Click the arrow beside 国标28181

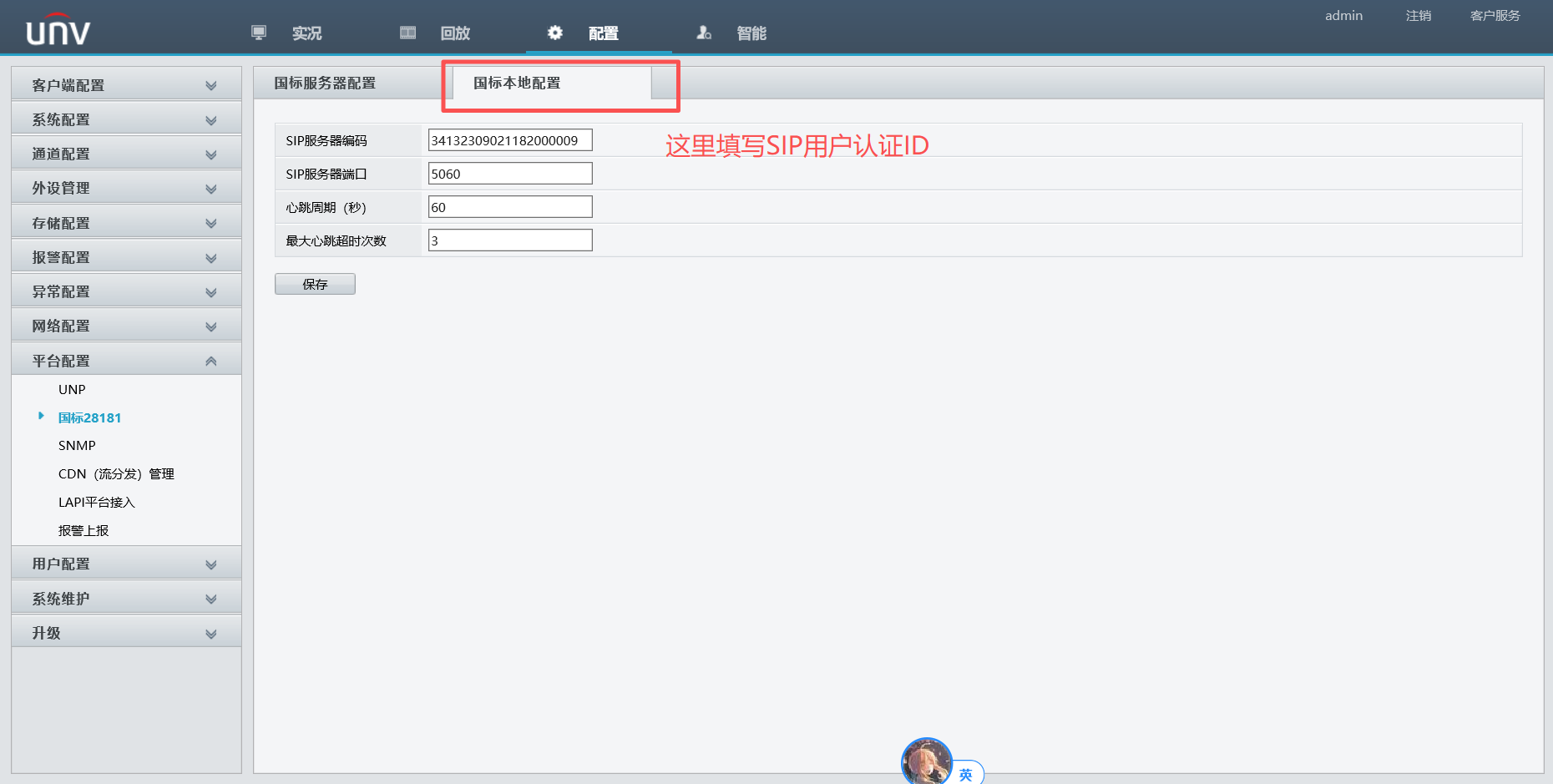41,416
